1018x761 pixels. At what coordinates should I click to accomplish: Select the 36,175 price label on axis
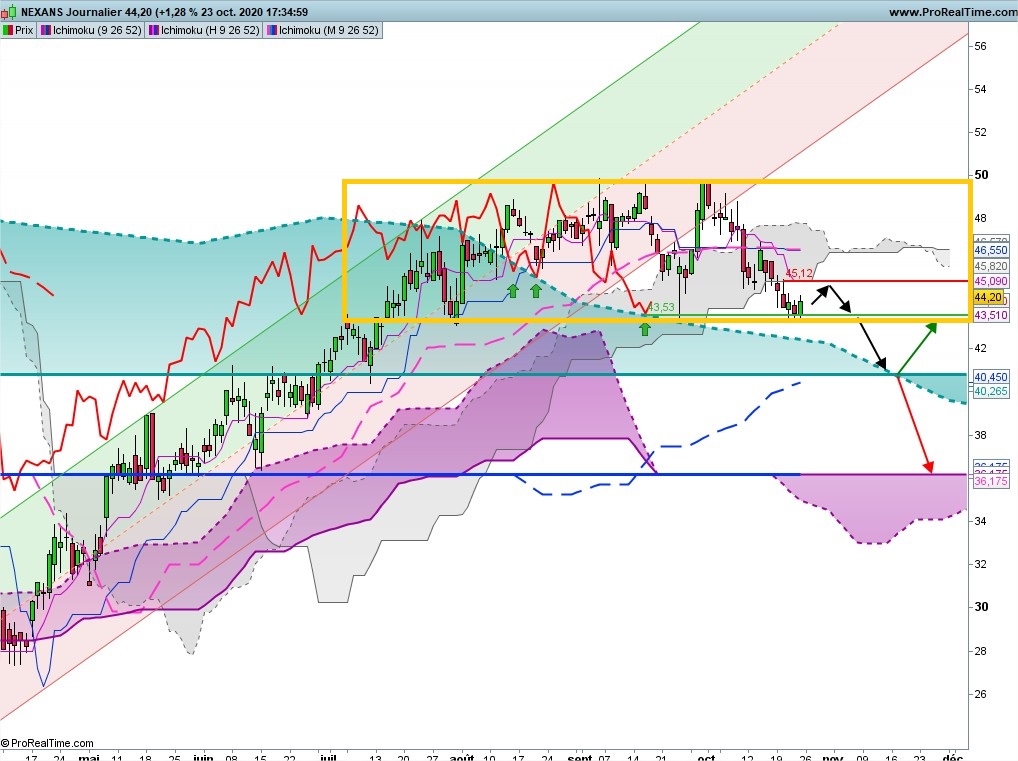pyautogui.click(x=991, y=481)
